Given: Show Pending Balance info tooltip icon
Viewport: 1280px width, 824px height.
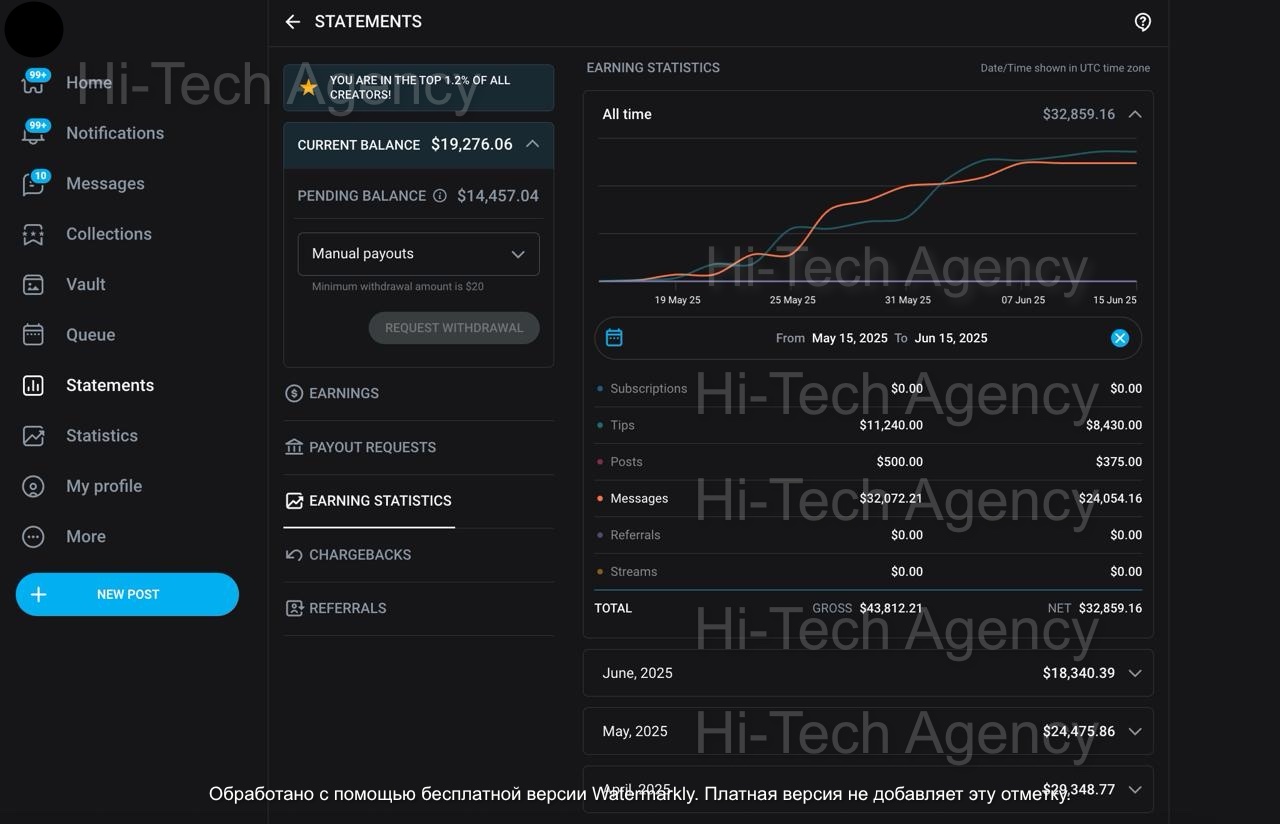Looking at the screenshot, I should point(439,196).
